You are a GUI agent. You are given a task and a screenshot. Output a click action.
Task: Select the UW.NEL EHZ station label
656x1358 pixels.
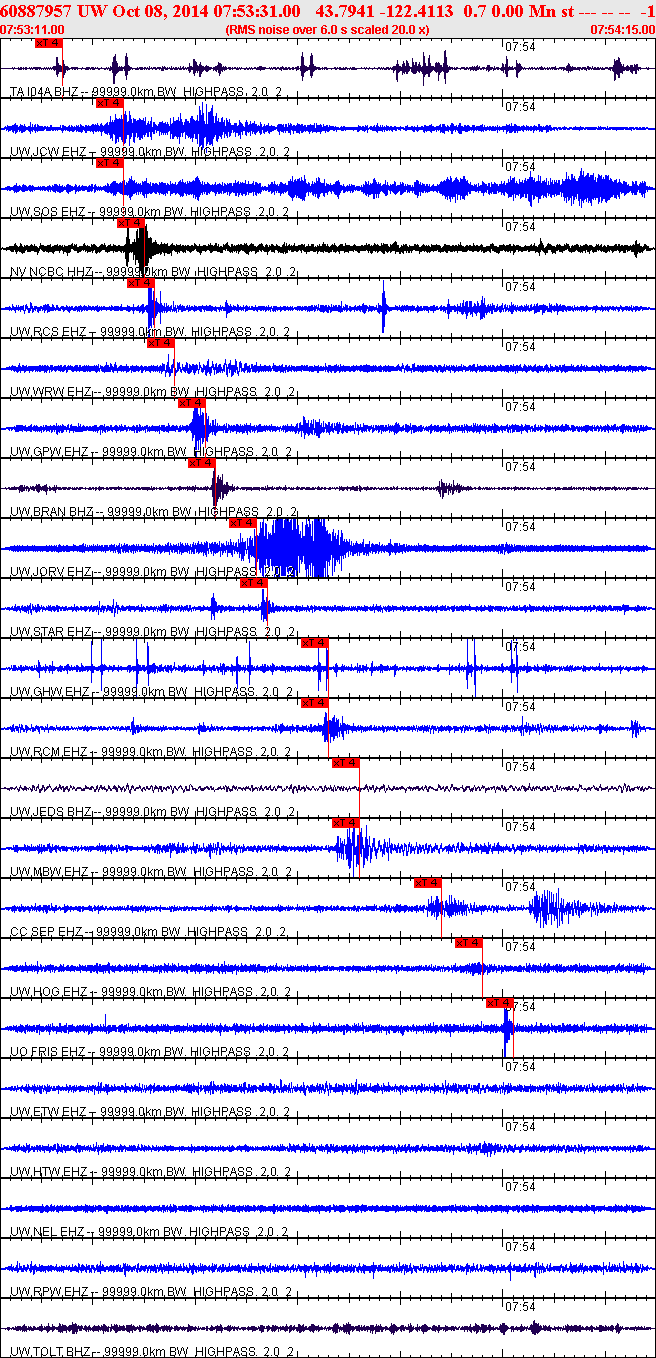point(48,1232)
